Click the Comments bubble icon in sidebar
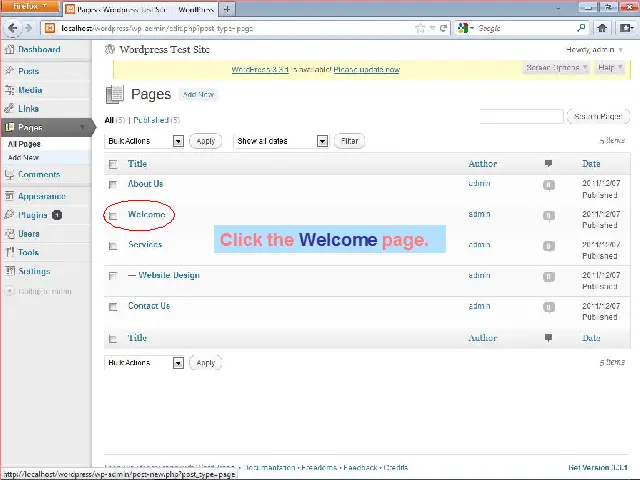Viewport: 640px width, 480px height. pyautogui.click(x=9, y=174)
